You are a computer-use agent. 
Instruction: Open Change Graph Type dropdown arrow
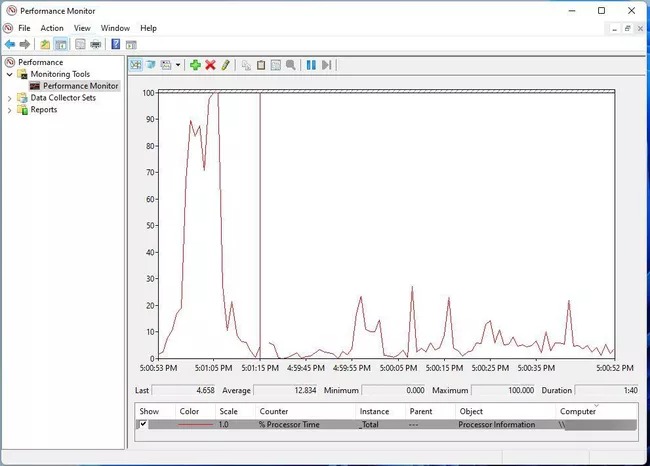point(178,65)
